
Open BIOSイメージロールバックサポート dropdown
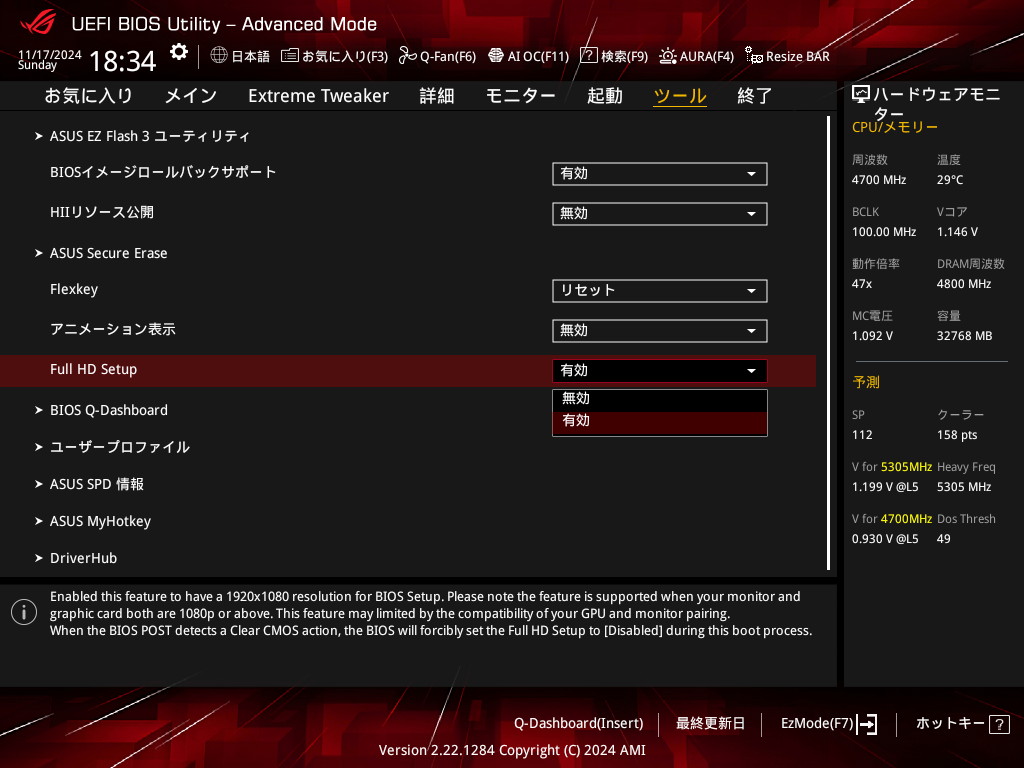pos(660,174)
